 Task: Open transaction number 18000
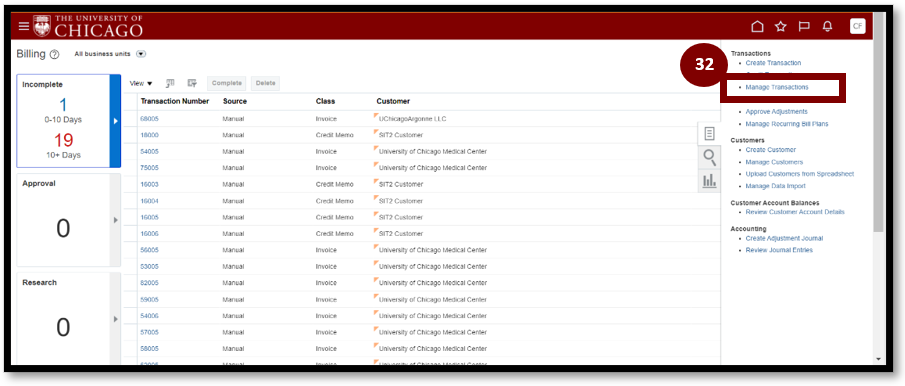click(149, 135)
